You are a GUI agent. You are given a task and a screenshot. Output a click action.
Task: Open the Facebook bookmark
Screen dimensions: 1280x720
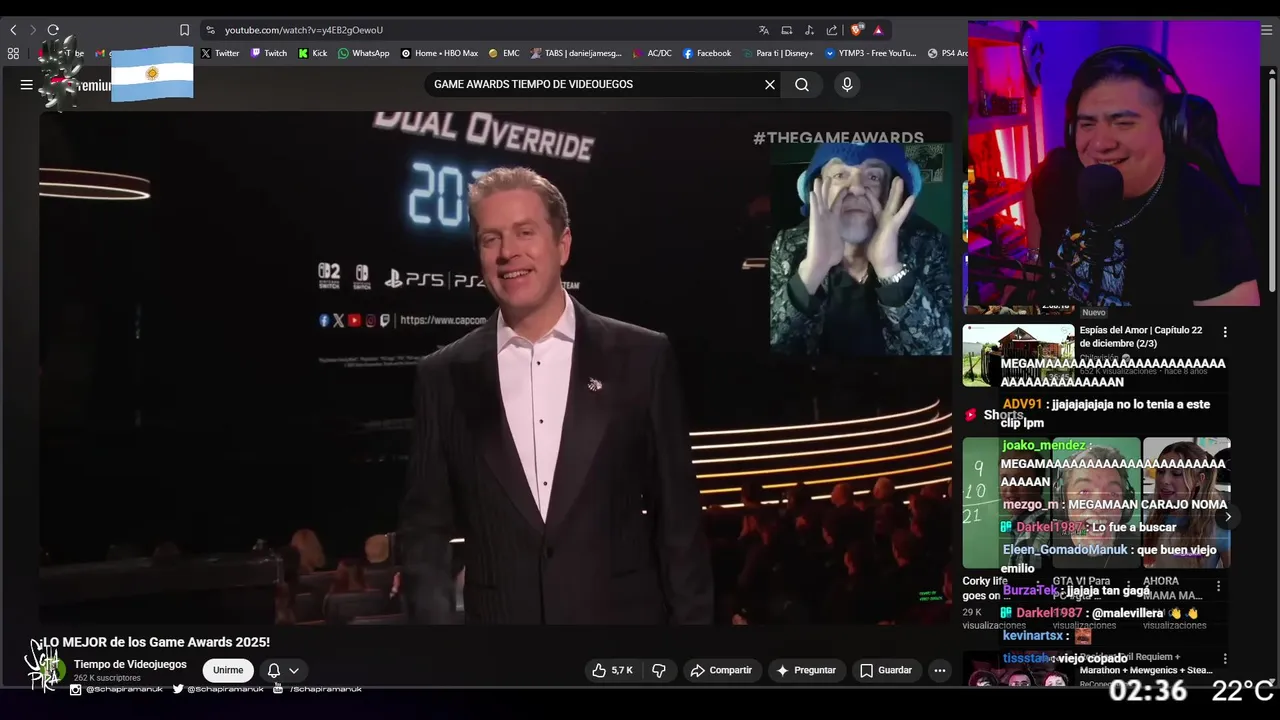[x=707, y=53]
